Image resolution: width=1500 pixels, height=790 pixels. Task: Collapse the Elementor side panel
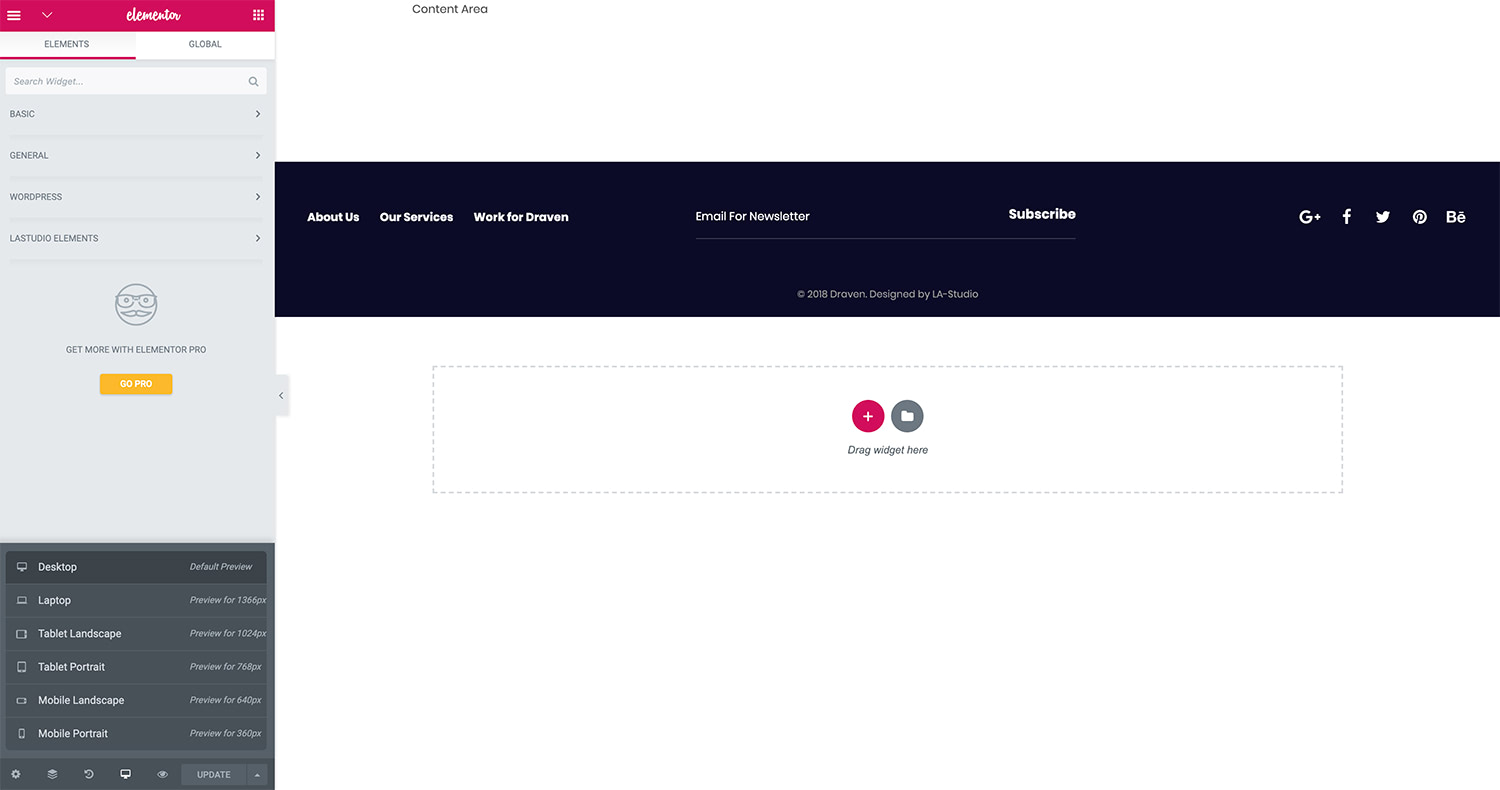coord(281,396)
